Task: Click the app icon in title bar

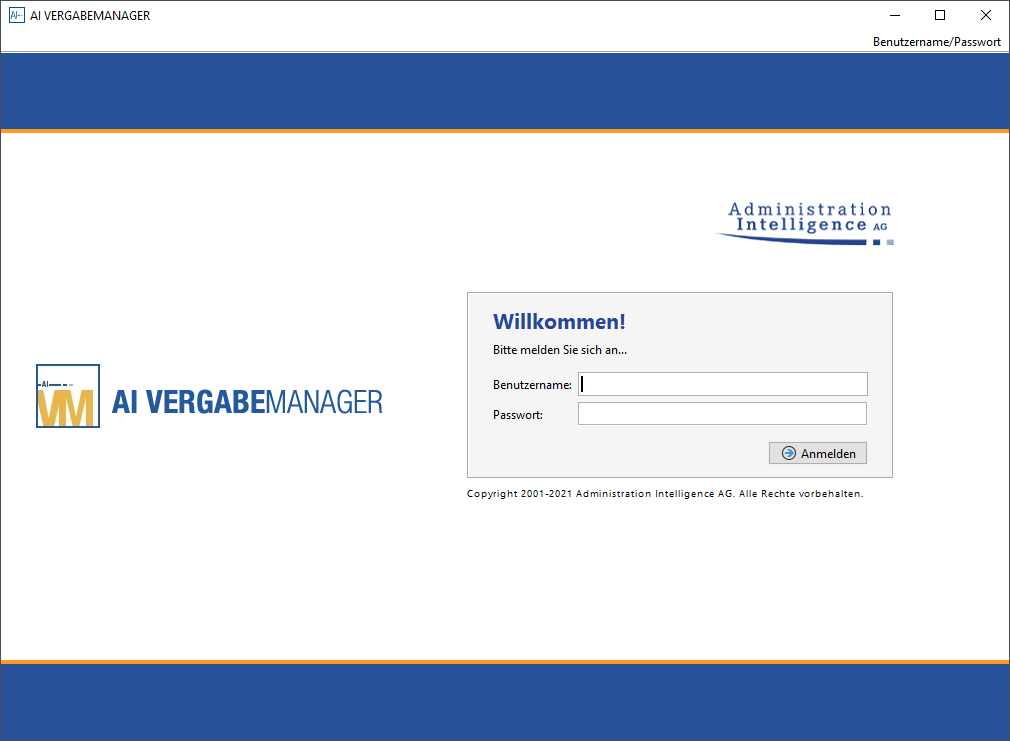Action: [x=16, y=15]
